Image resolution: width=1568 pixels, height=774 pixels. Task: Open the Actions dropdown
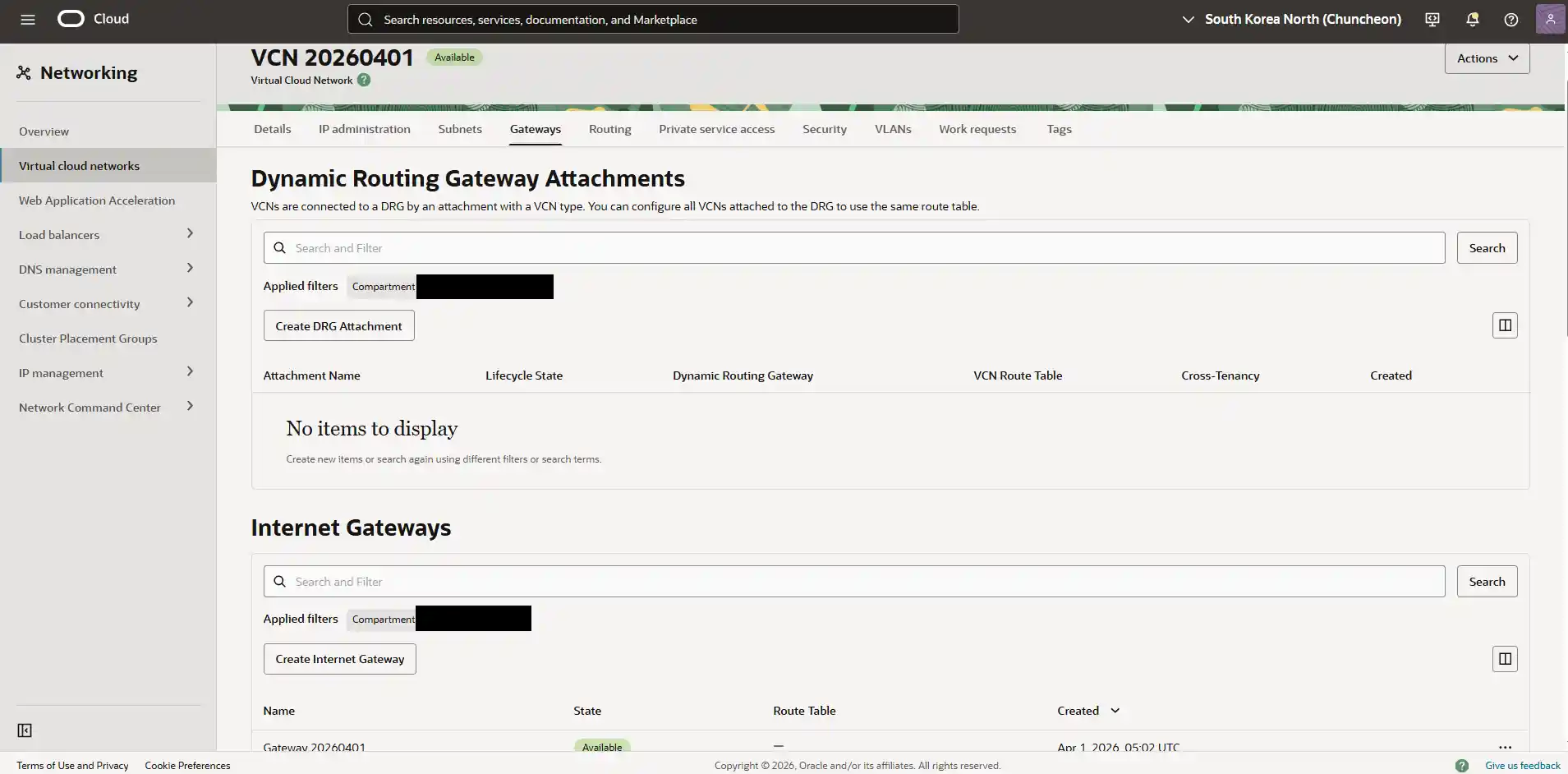(x=1487, y=58)
